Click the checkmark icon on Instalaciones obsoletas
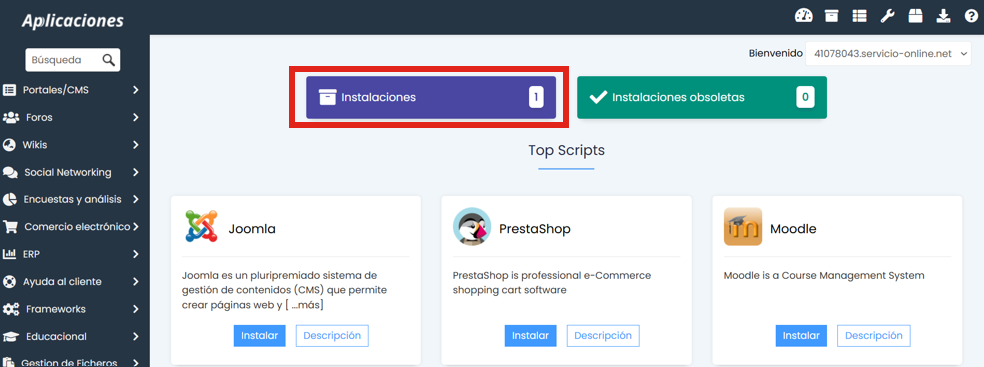 pos(599,97)
